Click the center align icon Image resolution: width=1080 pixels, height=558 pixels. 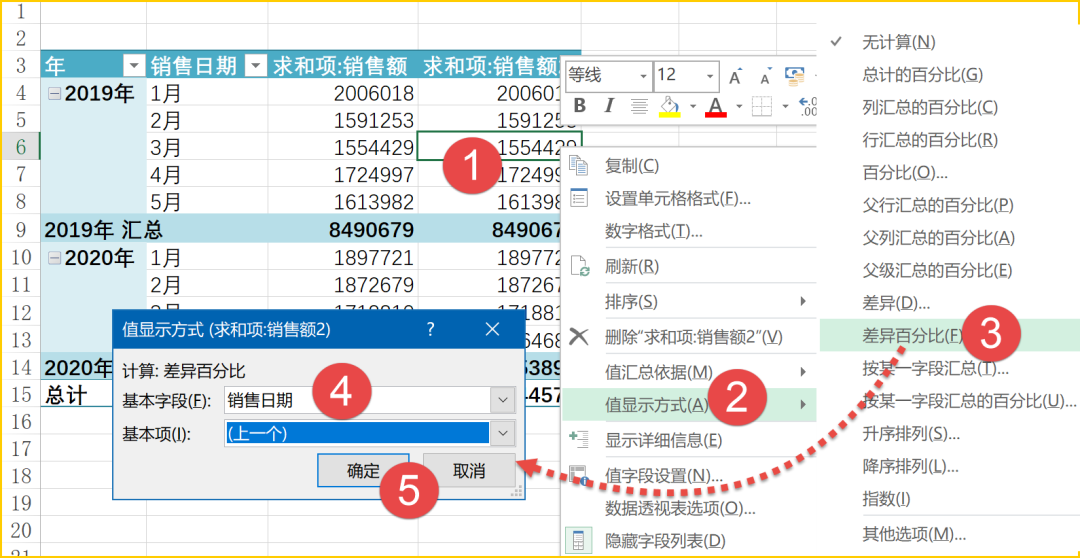pos(640,106)
